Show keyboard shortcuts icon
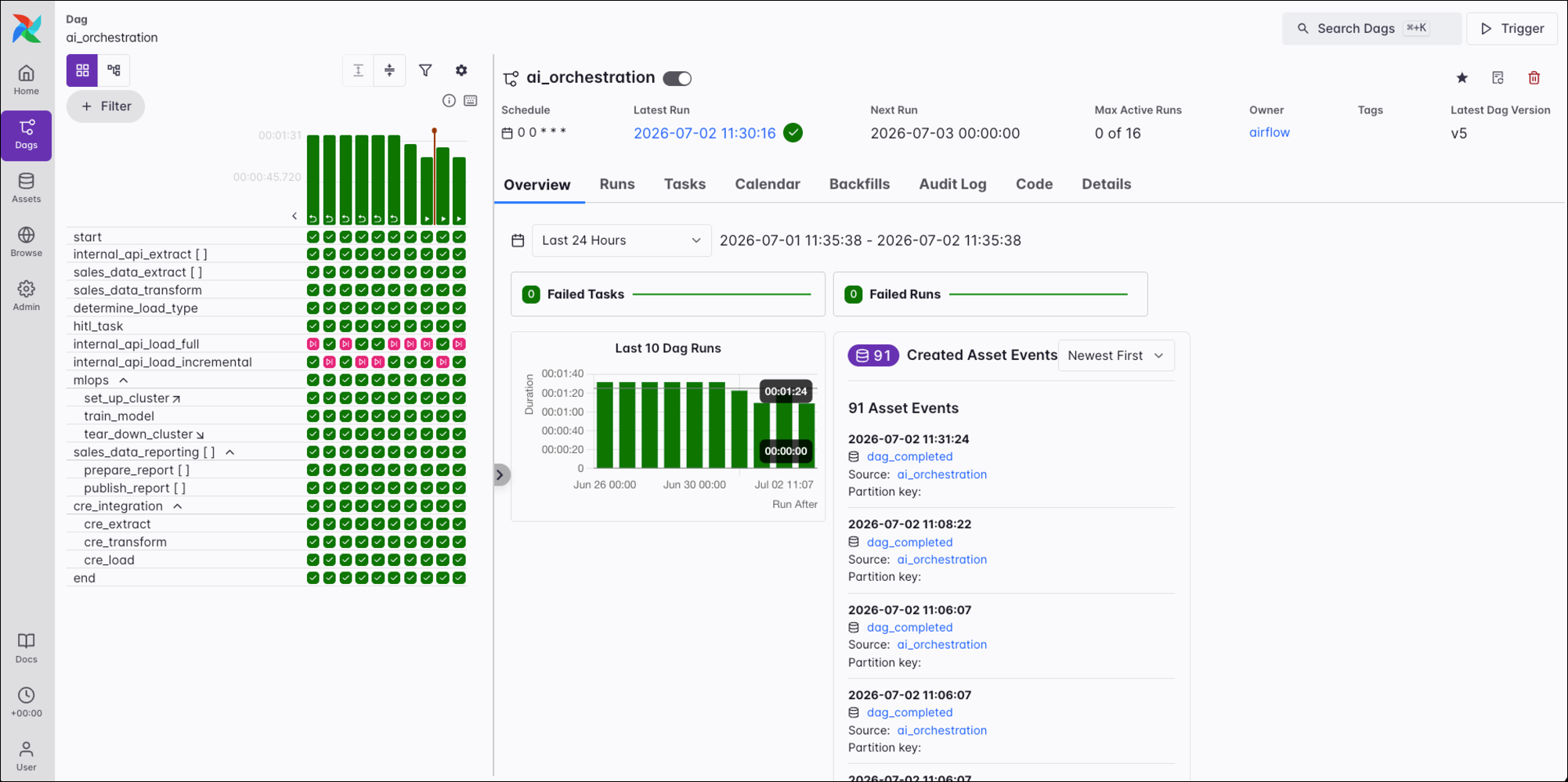 471,100
